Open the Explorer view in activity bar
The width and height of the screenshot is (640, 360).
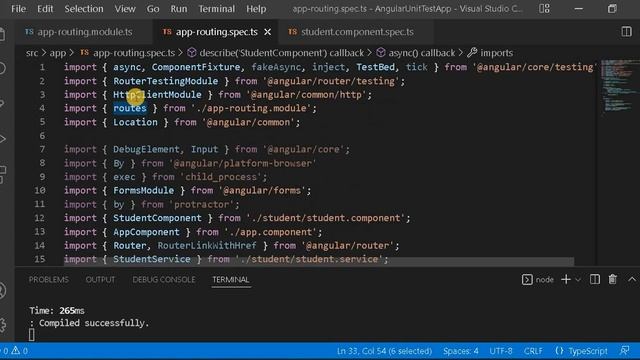pos(2,34)
